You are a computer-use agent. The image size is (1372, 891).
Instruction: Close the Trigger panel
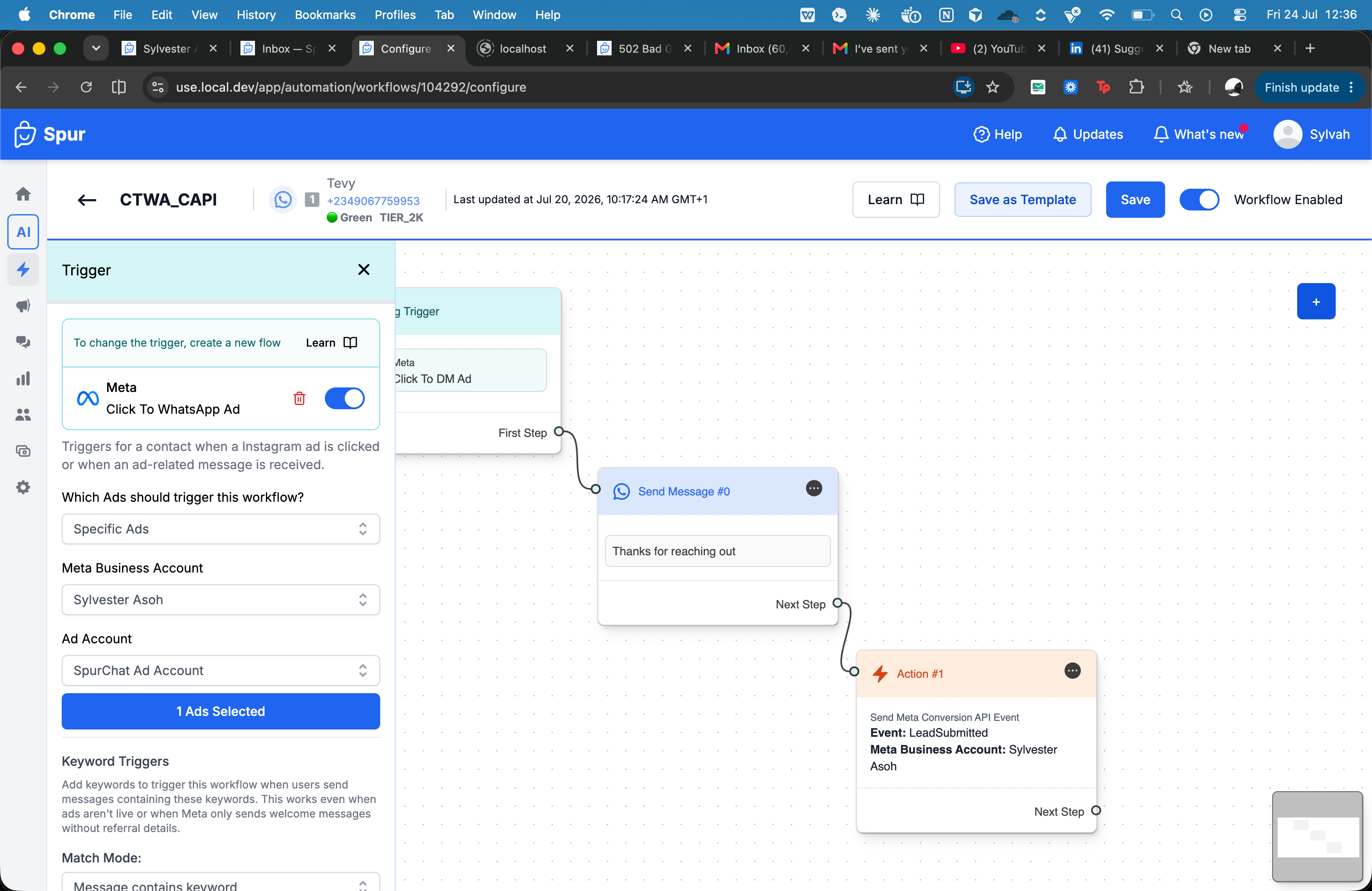click(x=364, y=270)
